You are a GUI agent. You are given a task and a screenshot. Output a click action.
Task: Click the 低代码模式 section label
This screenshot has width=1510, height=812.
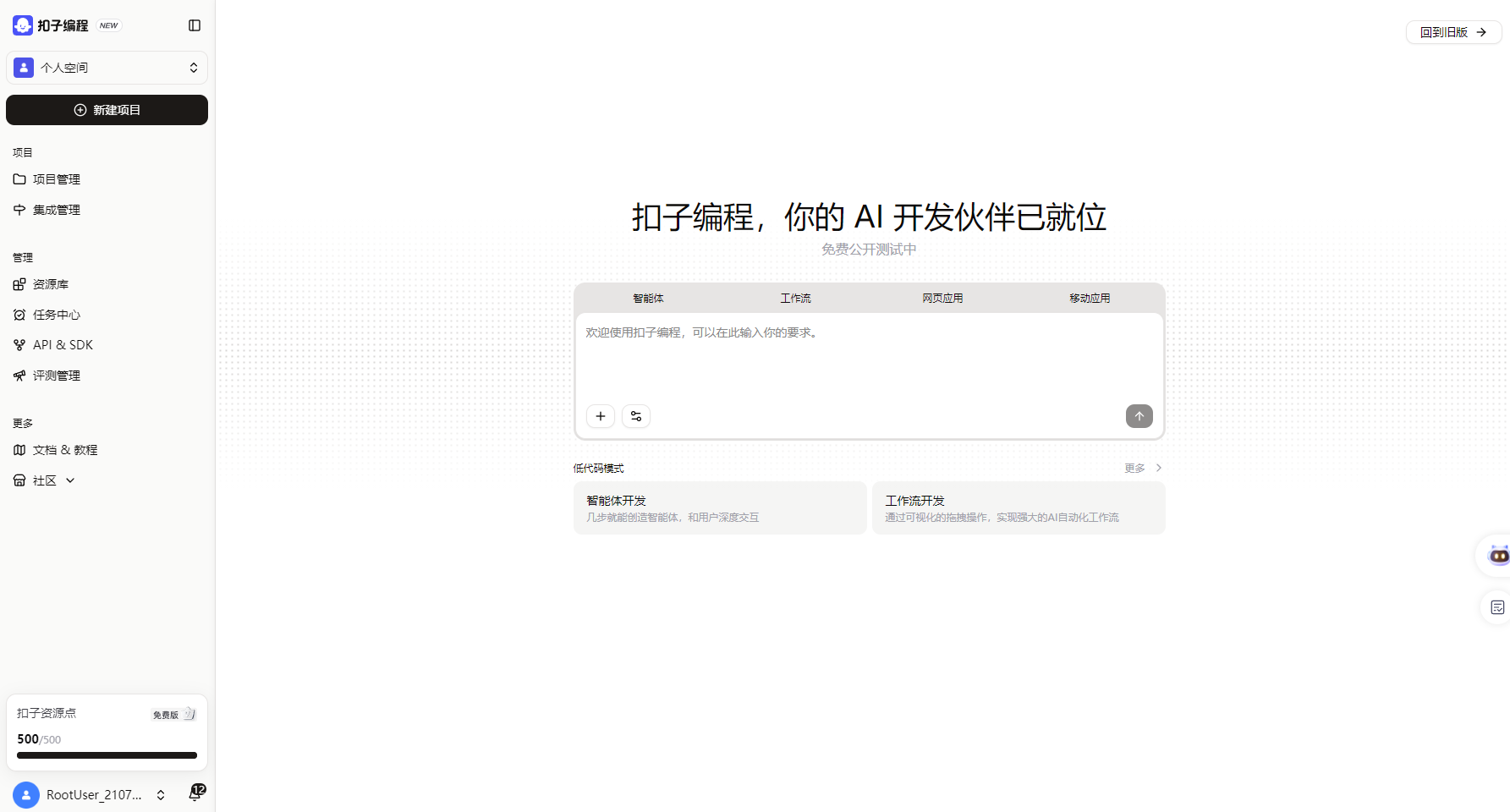[x=598, y=468]
